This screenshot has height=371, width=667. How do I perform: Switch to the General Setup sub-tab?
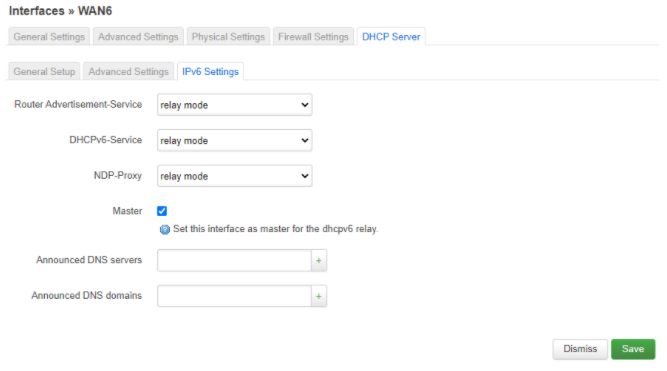point(44,71)
